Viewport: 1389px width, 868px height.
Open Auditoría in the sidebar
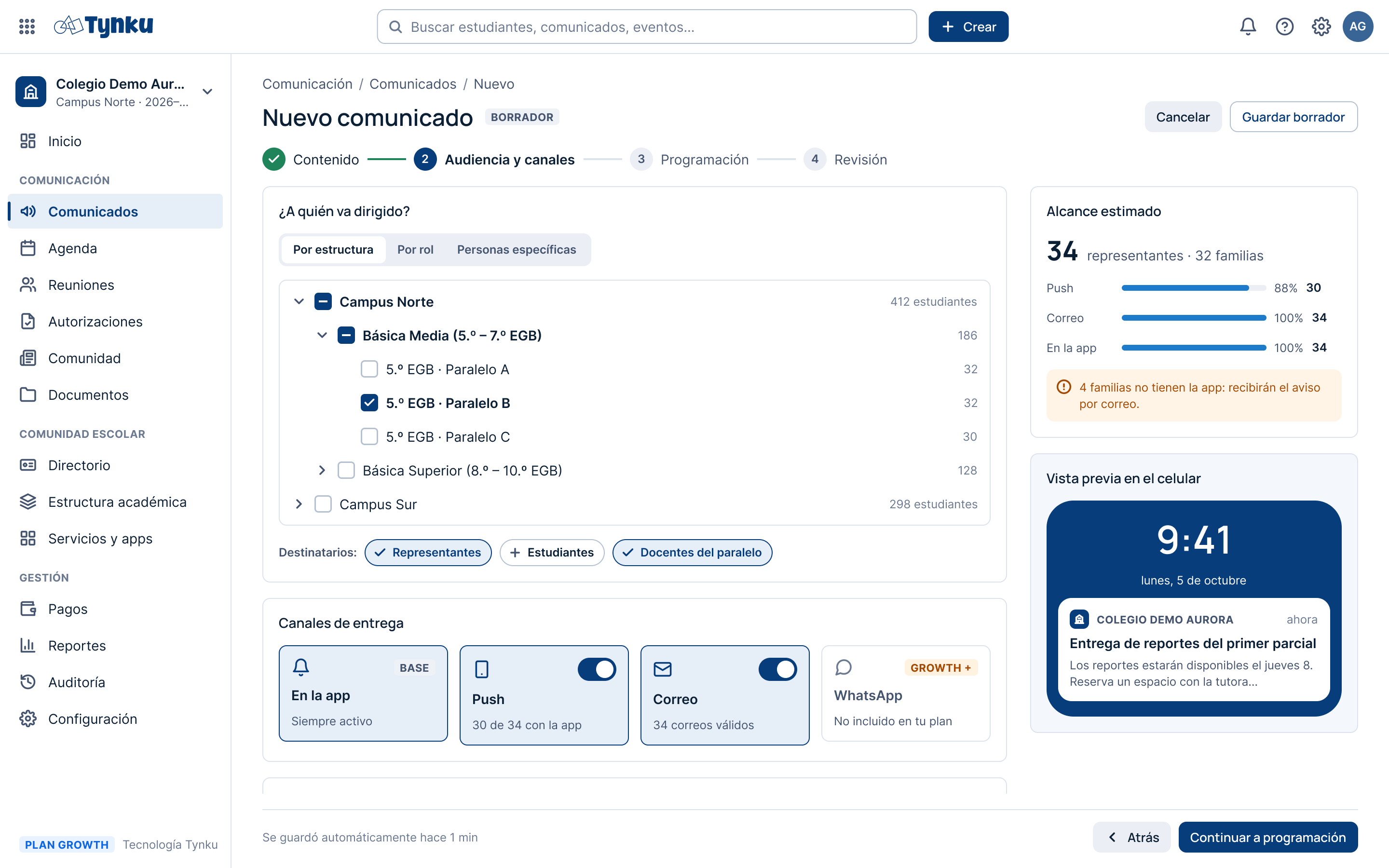(115, 682)
